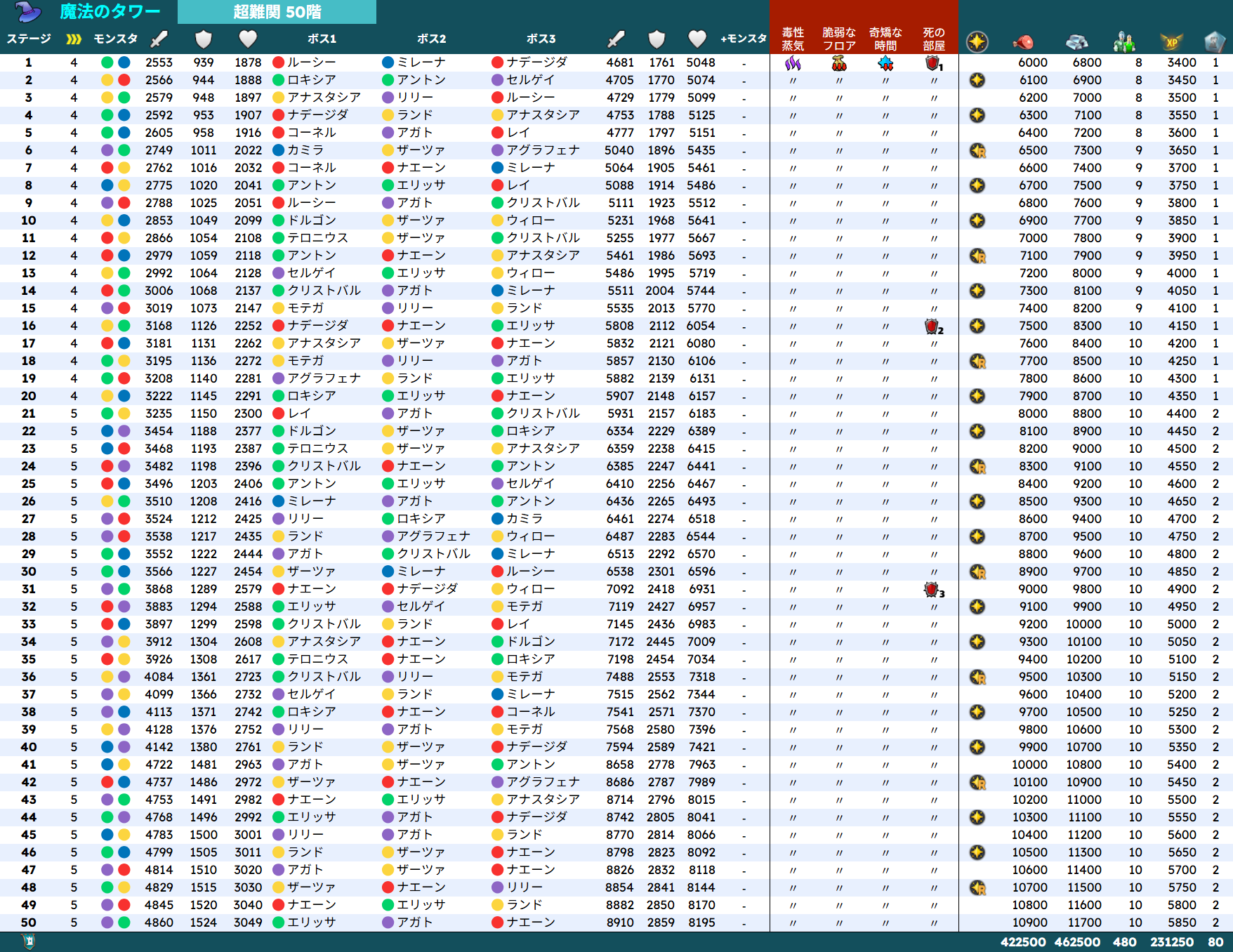Click boss name カミラ in stage 27
1233x952 pixels.
click(x=525, y=519)
